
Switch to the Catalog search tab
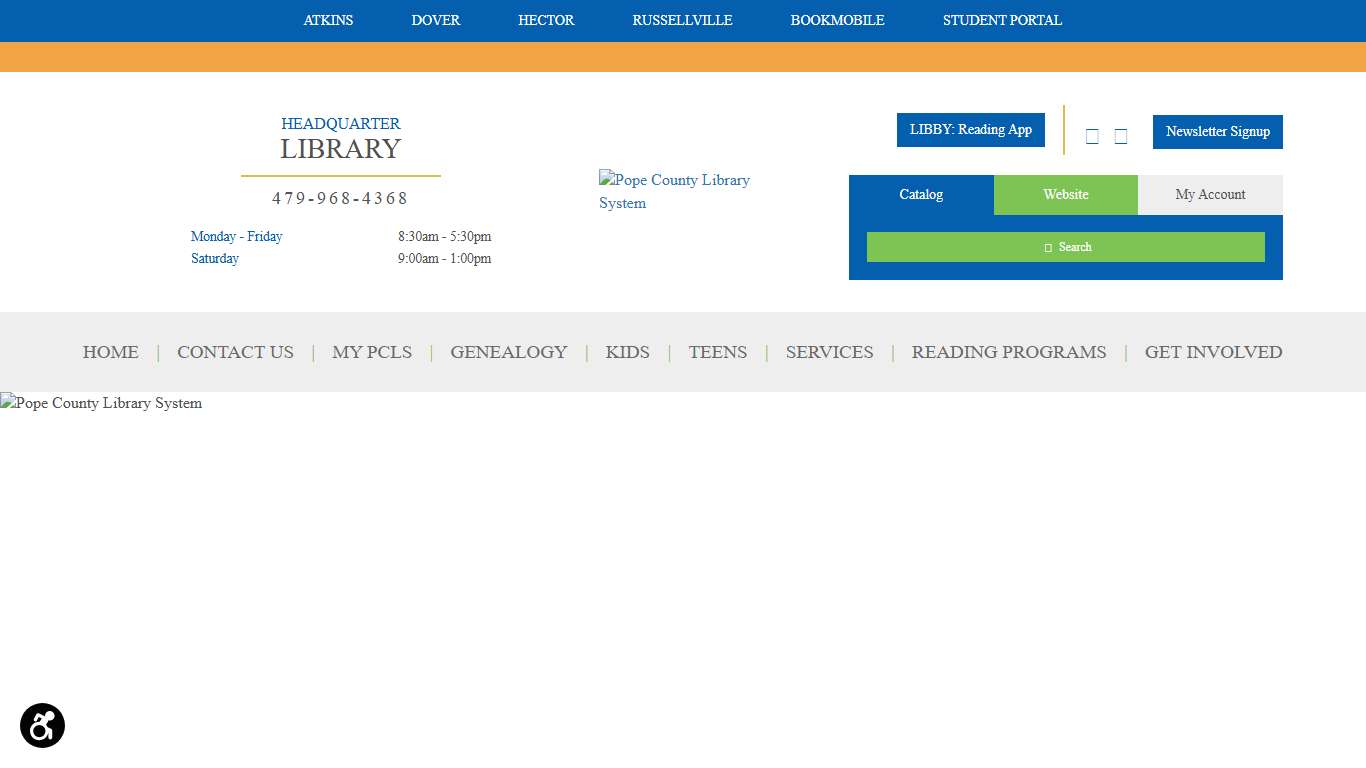(x=920, y=194)
